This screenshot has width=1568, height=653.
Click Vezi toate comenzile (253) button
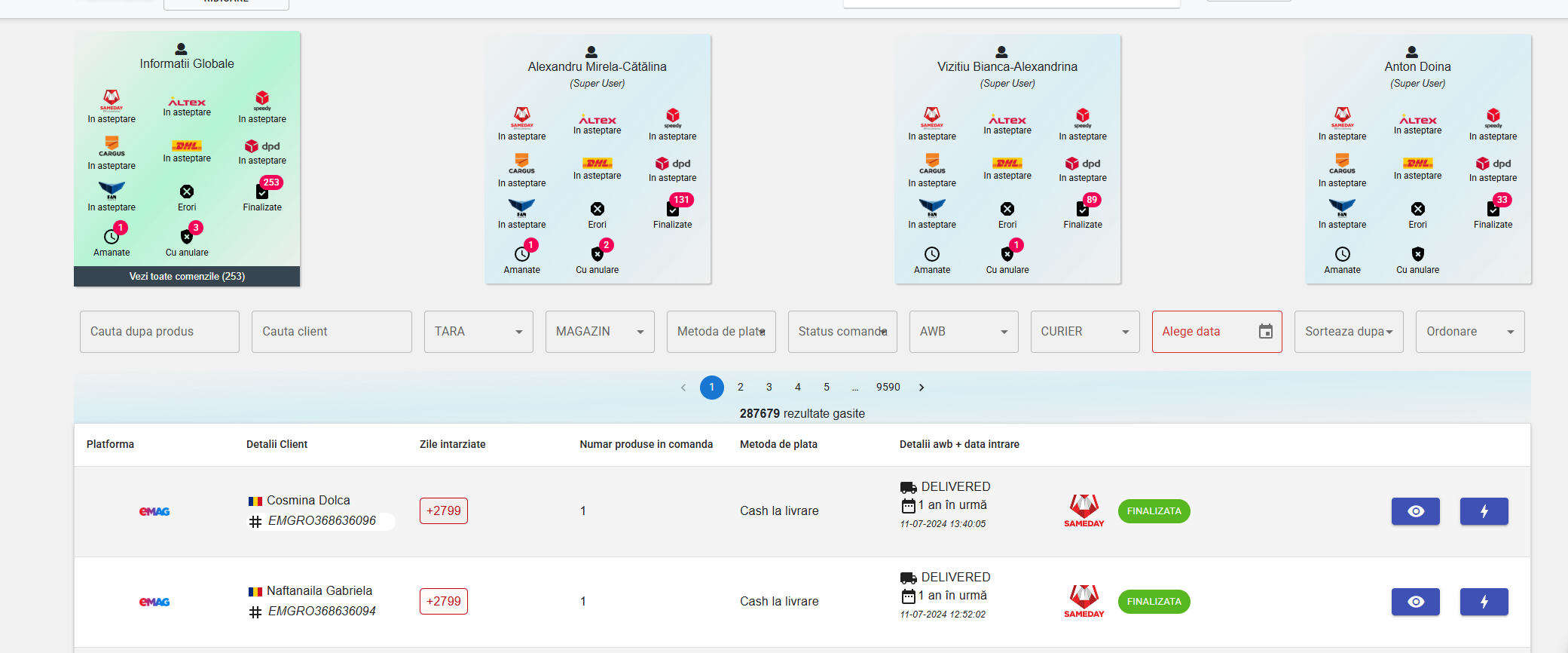point(187,277)
